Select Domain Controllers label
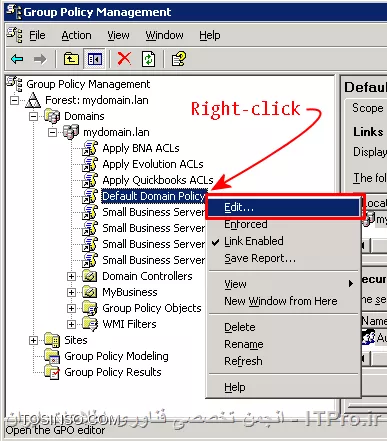 (x=147, y=276)
